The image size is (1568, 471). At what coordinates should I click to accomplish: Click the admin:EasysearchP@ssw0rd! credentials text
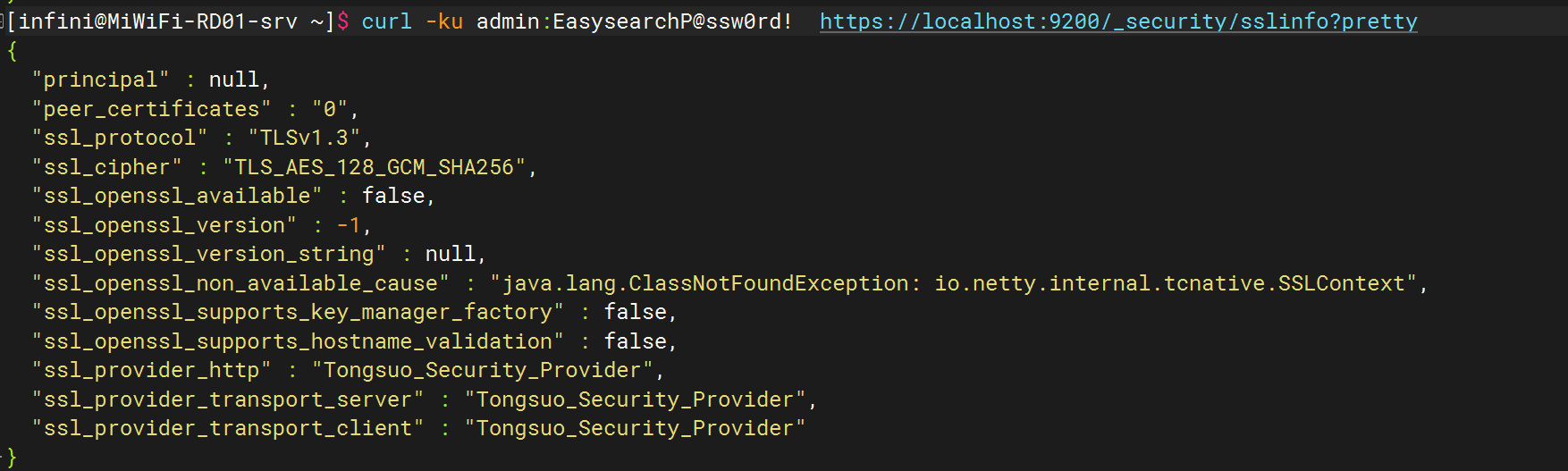[634, 21]
